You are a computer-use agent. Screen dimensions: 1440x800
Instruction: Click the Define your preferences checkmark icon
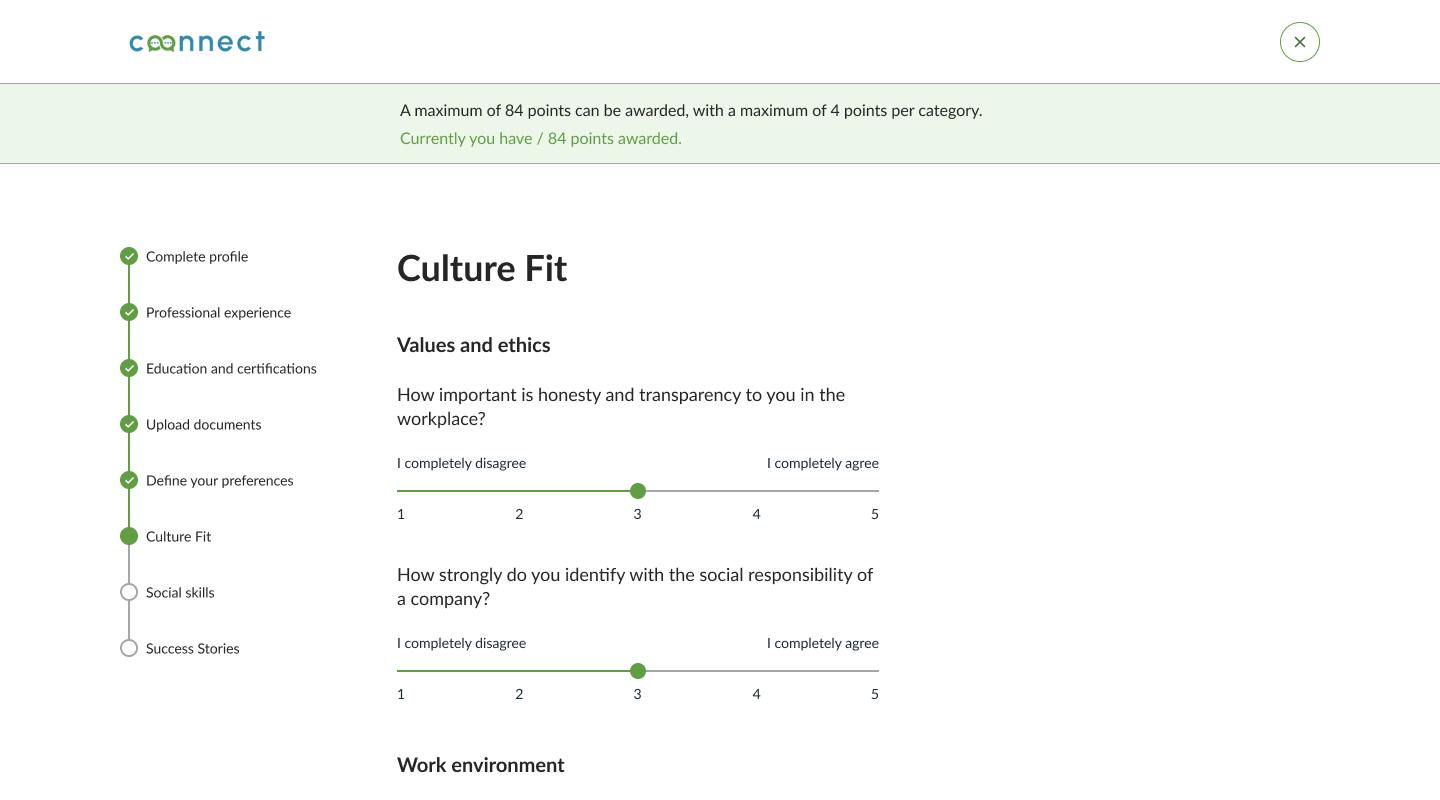coord(129,480)
